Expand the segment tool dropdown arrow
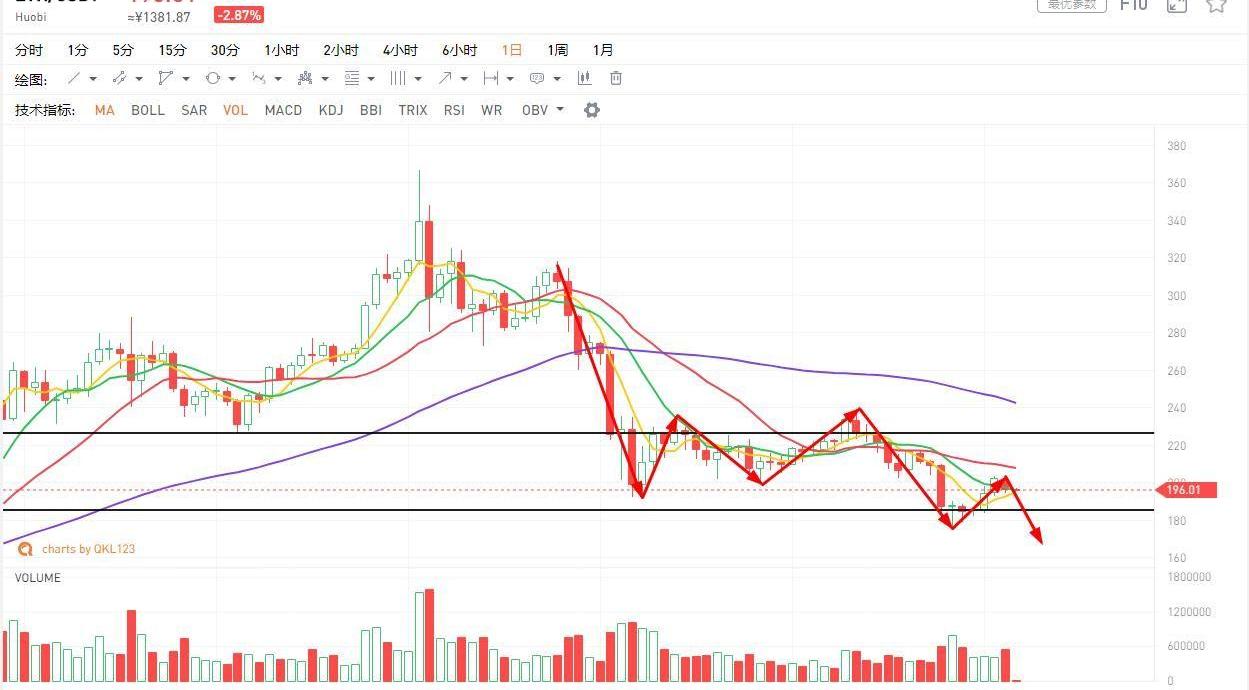This screenshot has height=690, width=1249. click(x=139, y=79)
